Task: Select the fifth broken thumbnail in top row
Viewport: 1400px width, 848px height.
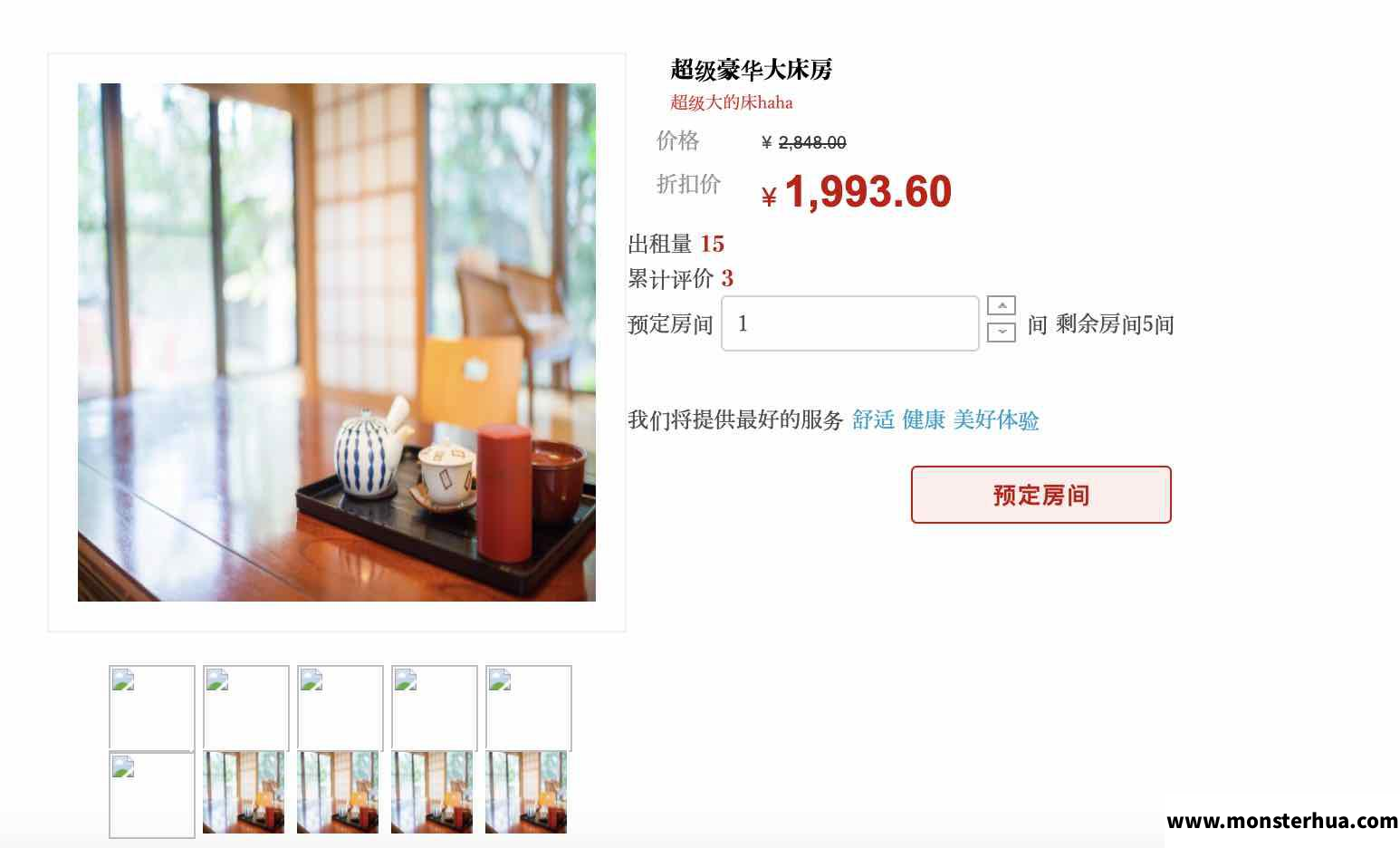Action: 529,708
